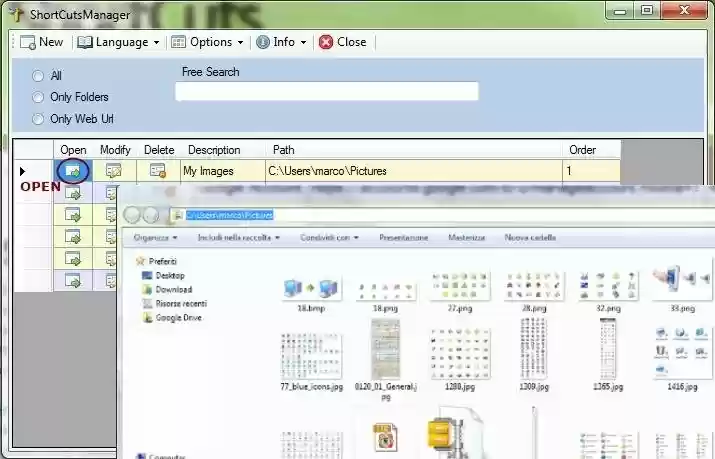The width and height of the screenshot is (715, 459).
Task: Click the Open column header
Action: (73, 150)
